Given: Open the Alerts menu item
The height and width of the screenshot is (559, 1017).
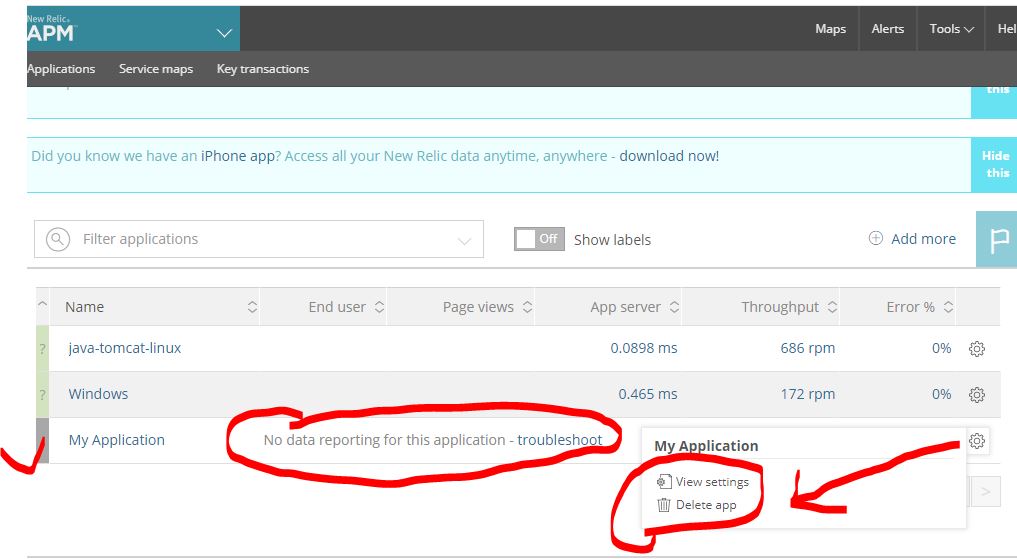Looking at the screenshot, I should [x=887, y=29].
